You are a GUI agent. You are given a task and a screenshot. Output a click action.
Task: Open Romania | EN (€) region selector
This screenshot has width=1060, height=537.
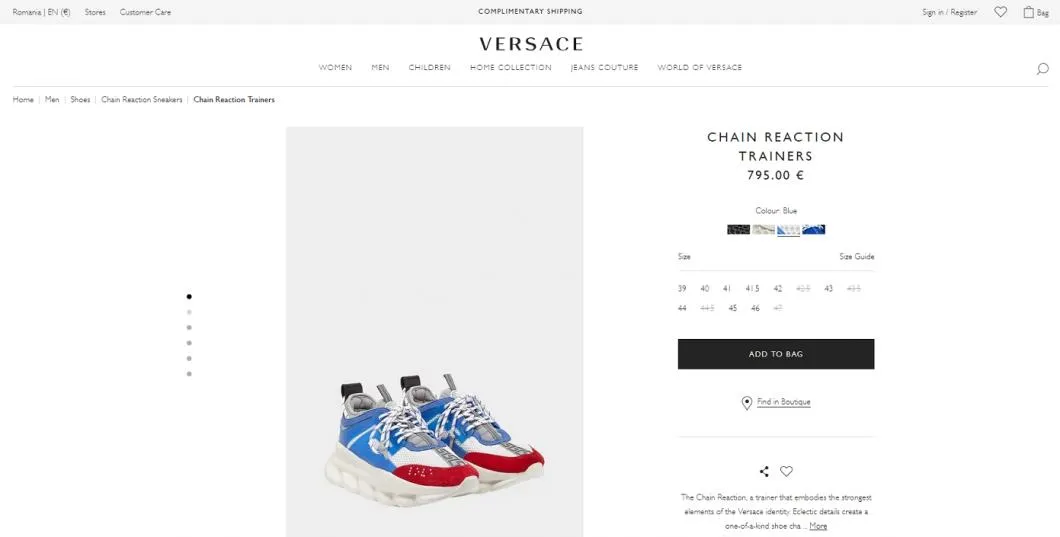(41, 12)
